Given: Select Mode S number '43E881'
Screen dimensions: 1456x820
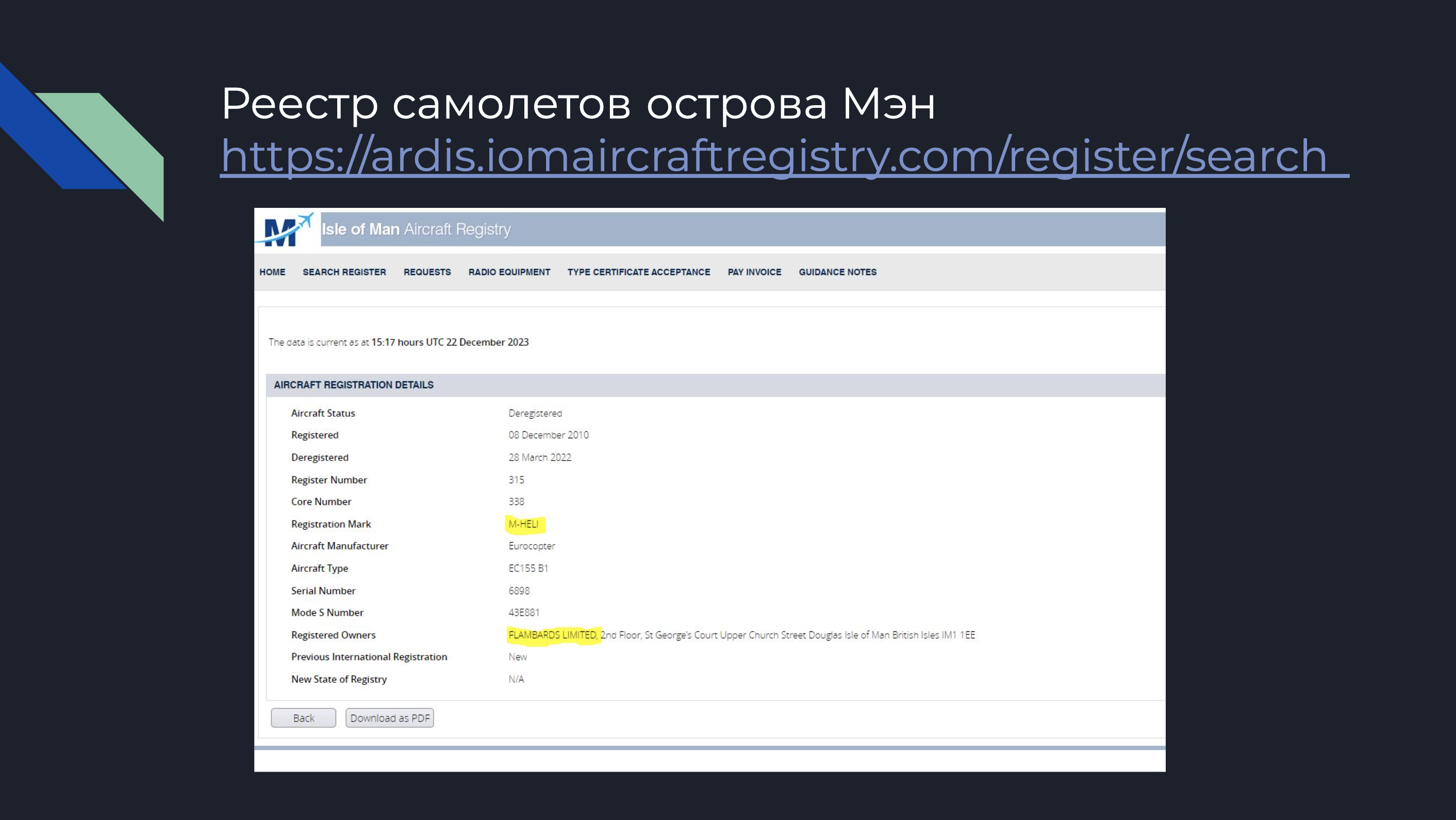Looking at the screenshot, I should point(524,613).
